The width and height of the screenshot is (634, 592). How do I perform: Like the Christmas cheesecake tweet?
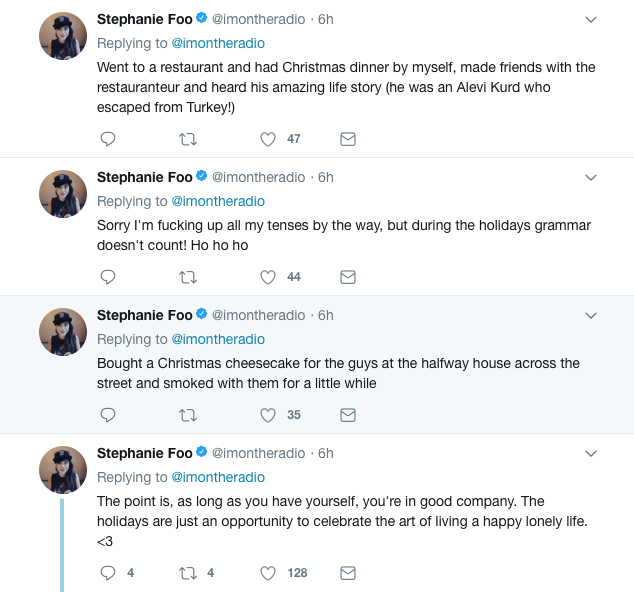(x=268, y=415)
